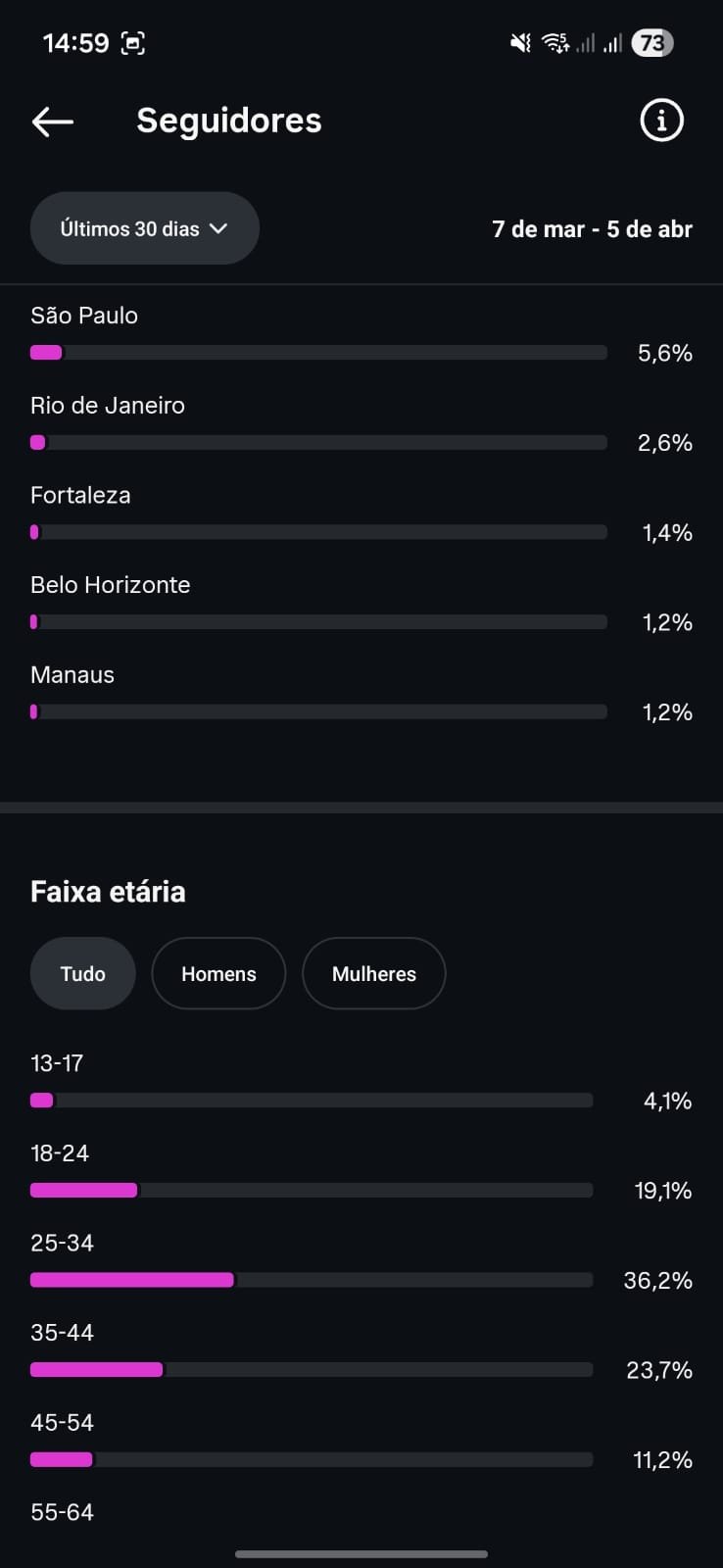The width and height of the screenshot is (723, 1568).
Task: Tap the home gesture bar
Action: [x=361, y=1553]
